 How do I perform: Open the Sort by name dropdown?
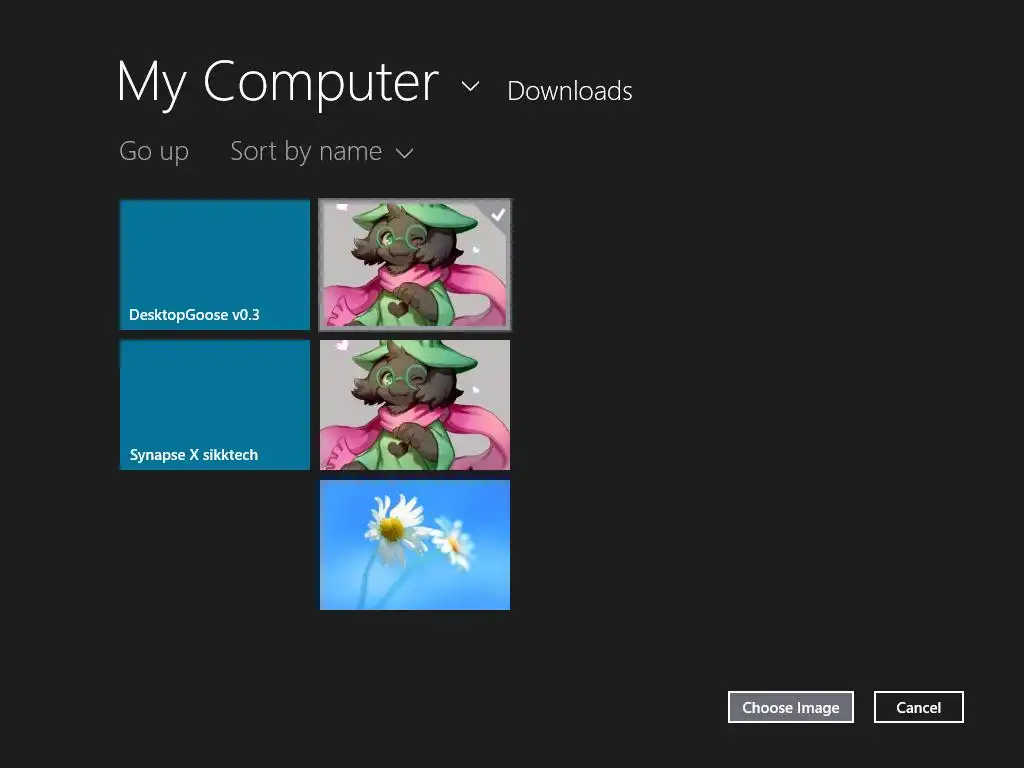(322, 152)
